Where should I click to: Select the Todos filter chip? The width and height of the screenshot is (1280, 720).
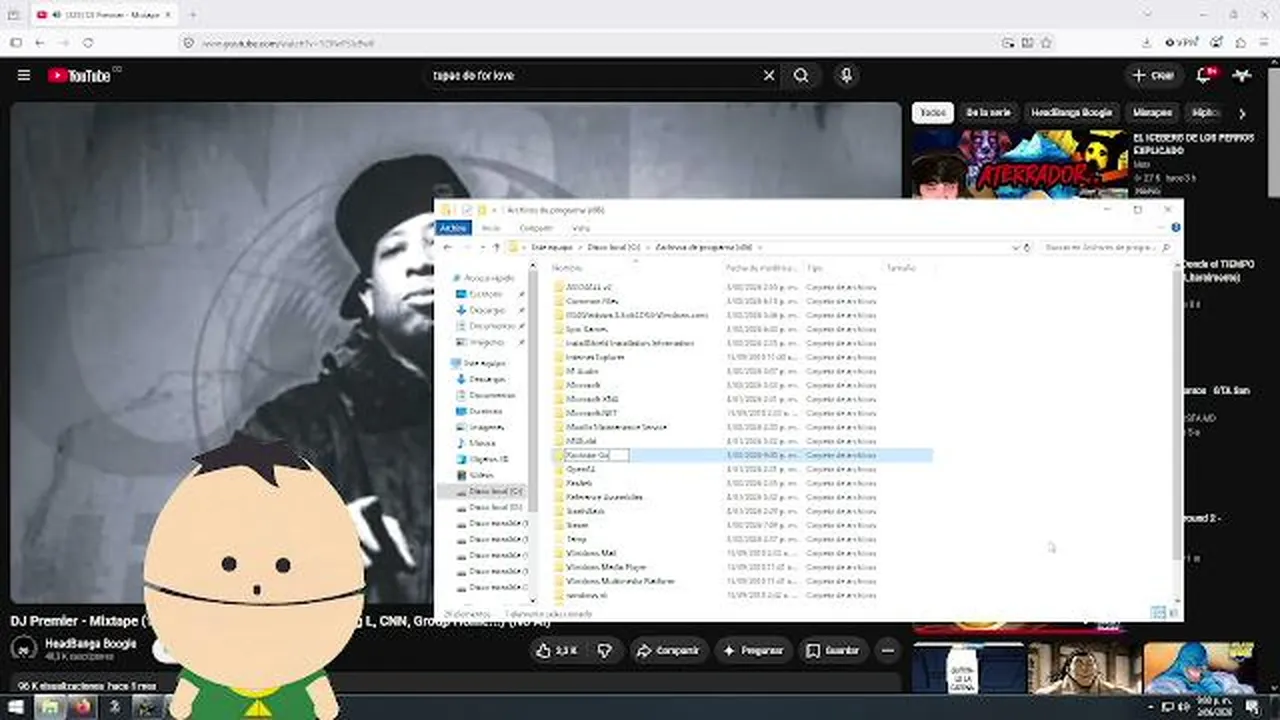(933, 113)
